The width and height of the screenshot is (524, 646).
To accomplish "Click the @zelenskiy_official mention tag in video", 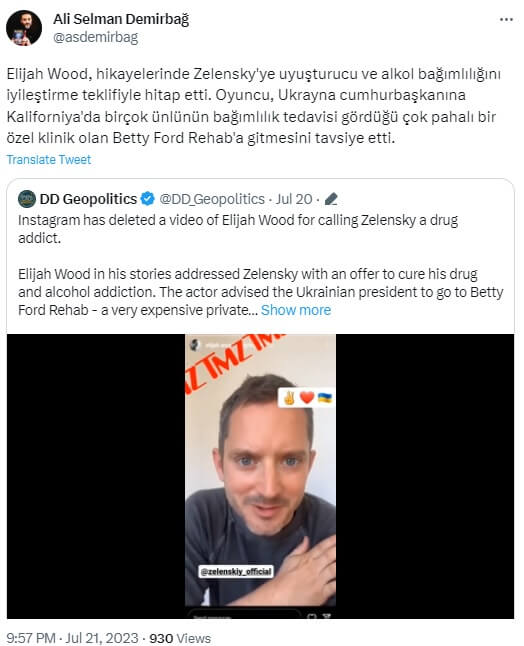I will [x=236, y=571].
